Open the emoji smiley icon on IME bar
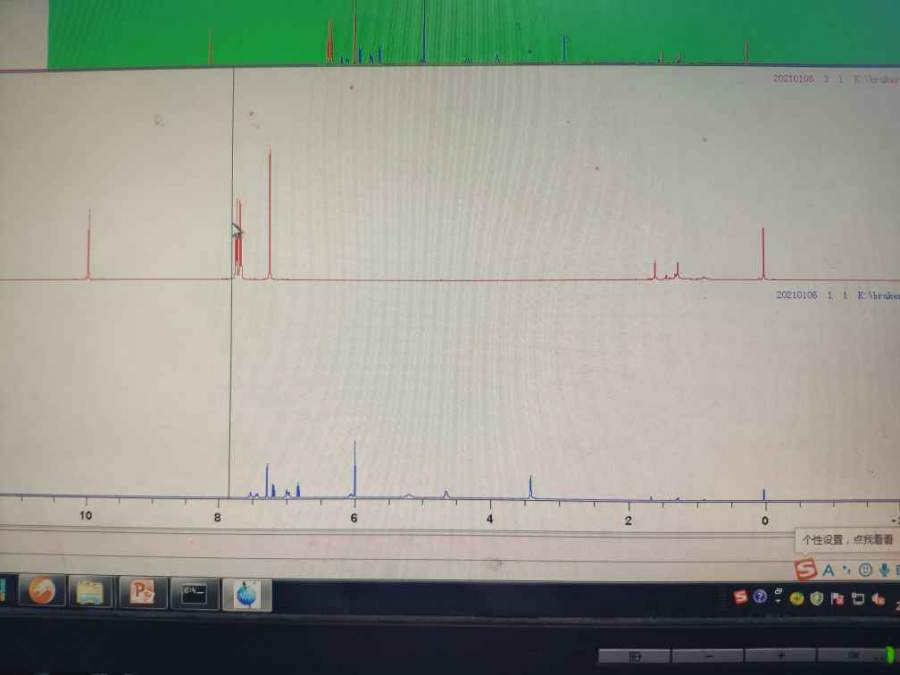 tap(865, 569)
